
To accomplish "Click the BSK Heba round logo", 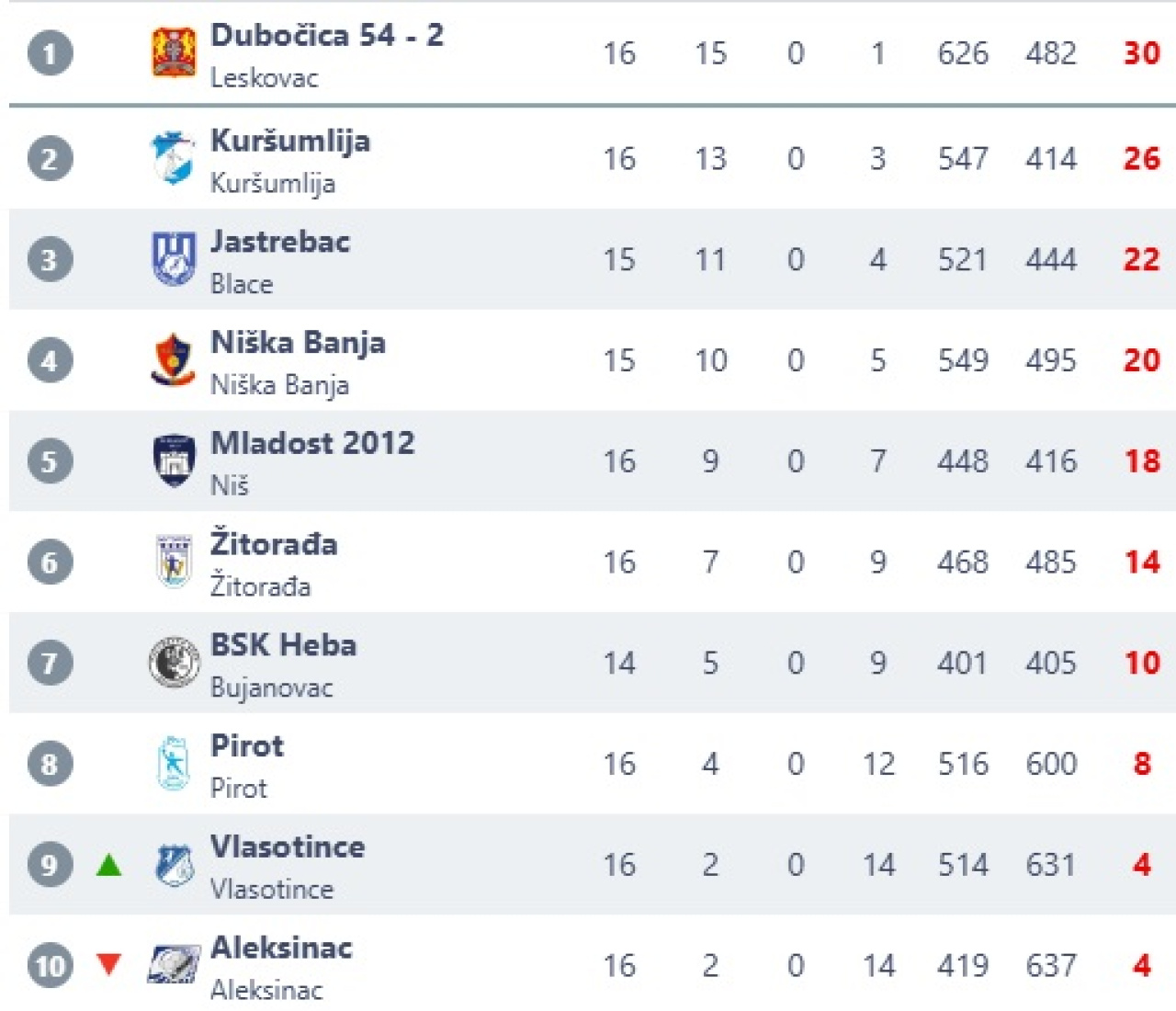I will point(174,662).
